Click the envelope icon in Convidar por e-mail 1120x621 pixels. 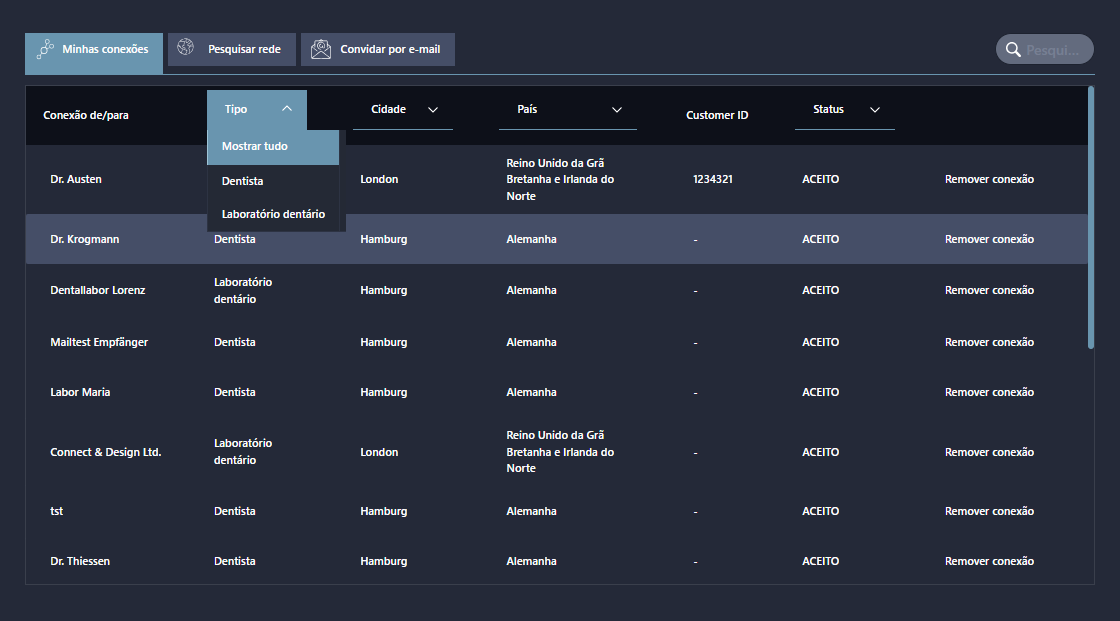pyautogui.click(x=321, y=49)
